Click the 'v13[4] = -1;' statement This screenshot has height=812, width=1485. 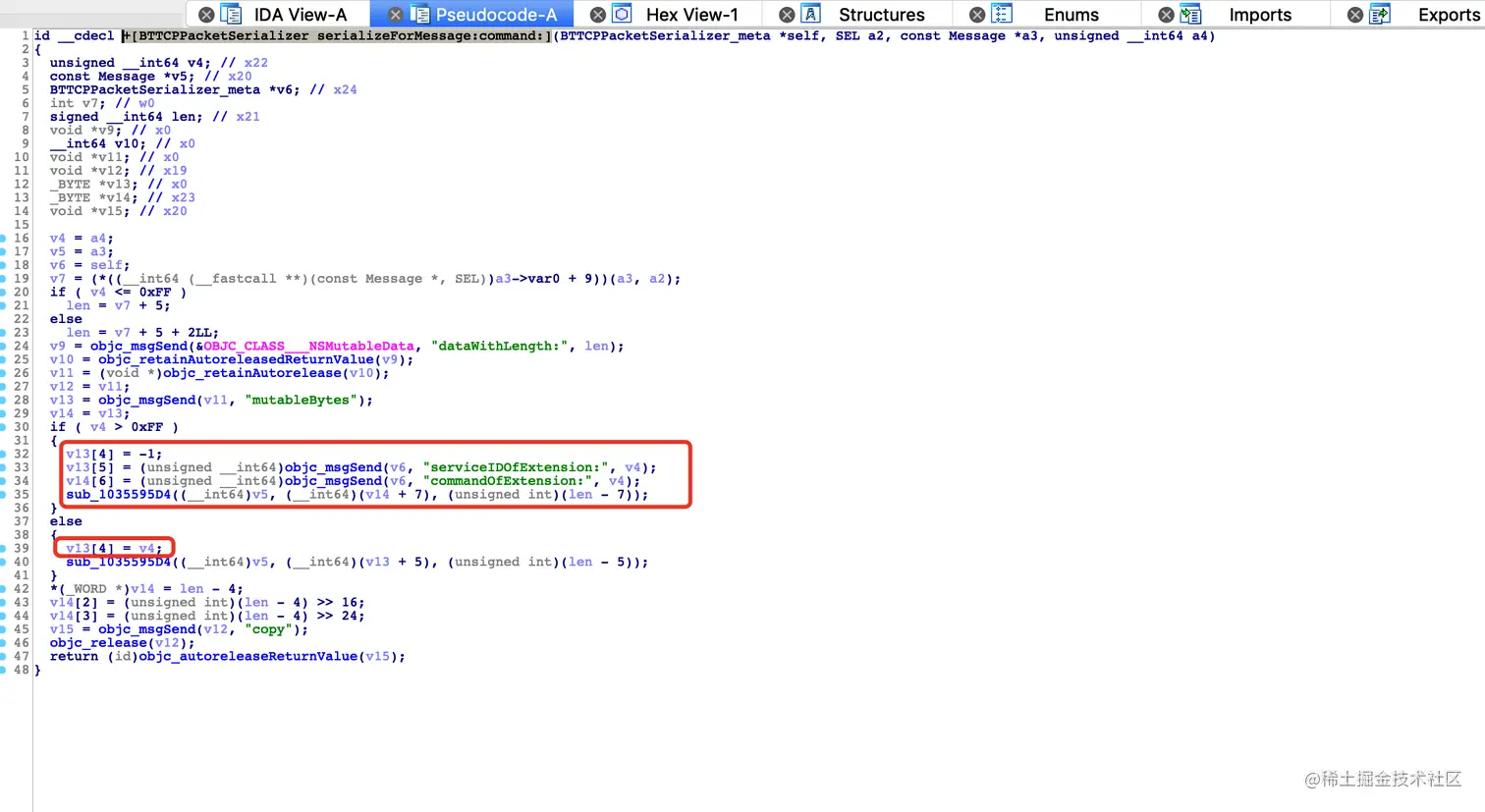pos(115,455)
